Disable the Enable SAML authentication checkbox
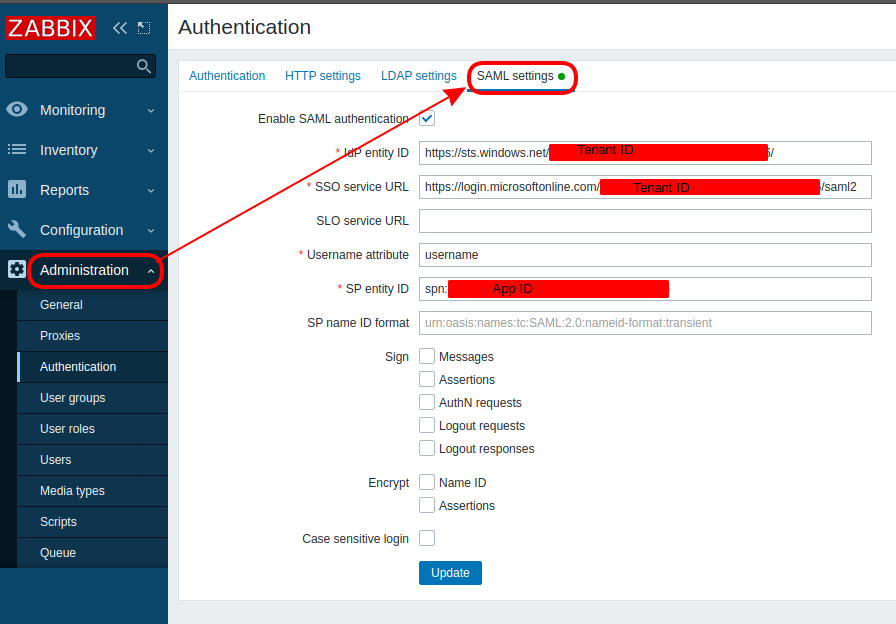 point(427,118)
